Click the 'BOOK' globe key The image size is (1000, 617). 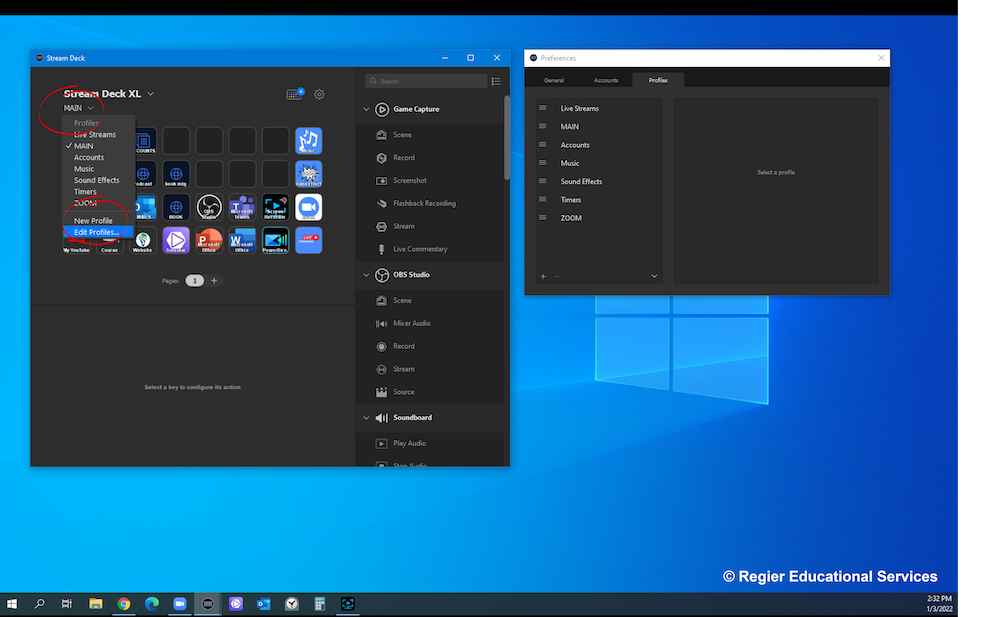[176, 207]
